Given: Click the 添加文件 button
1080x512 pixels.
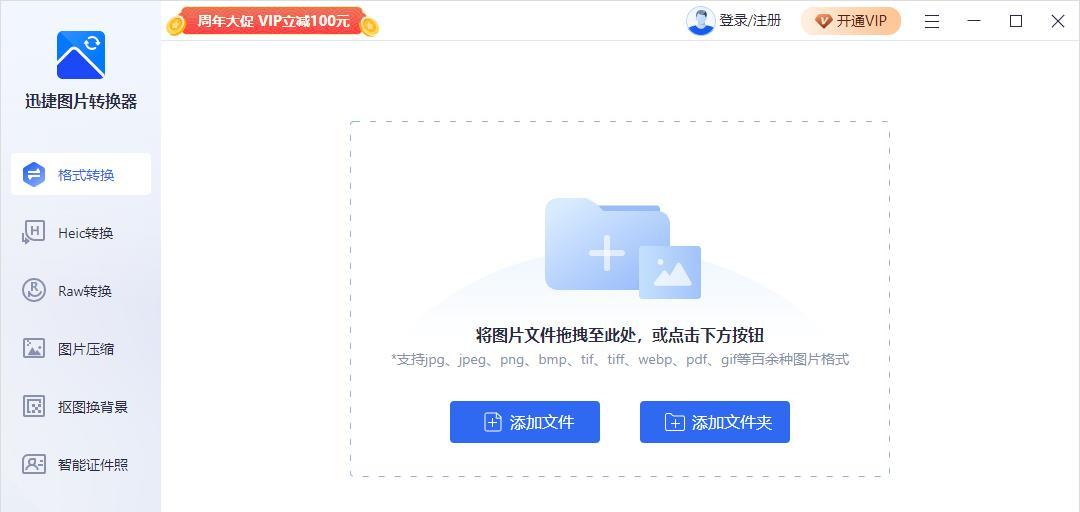Looking at the screenshot, I should (x=525, y=422).
